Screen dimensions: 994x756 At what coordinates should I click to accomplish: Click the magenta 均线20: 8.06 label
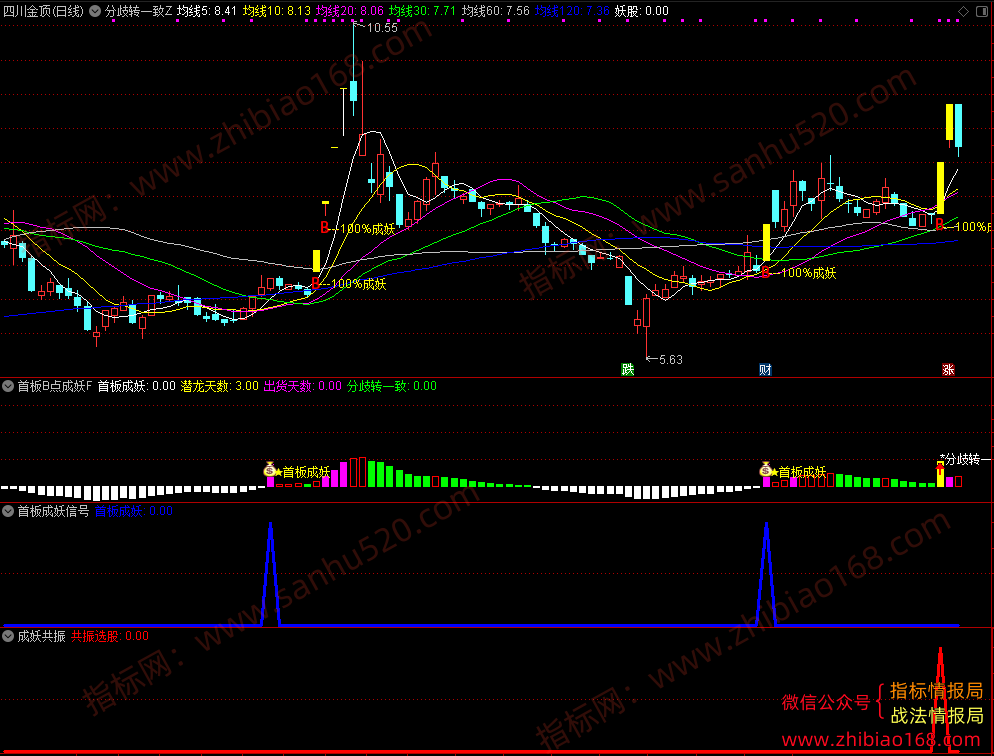(350, 11)
